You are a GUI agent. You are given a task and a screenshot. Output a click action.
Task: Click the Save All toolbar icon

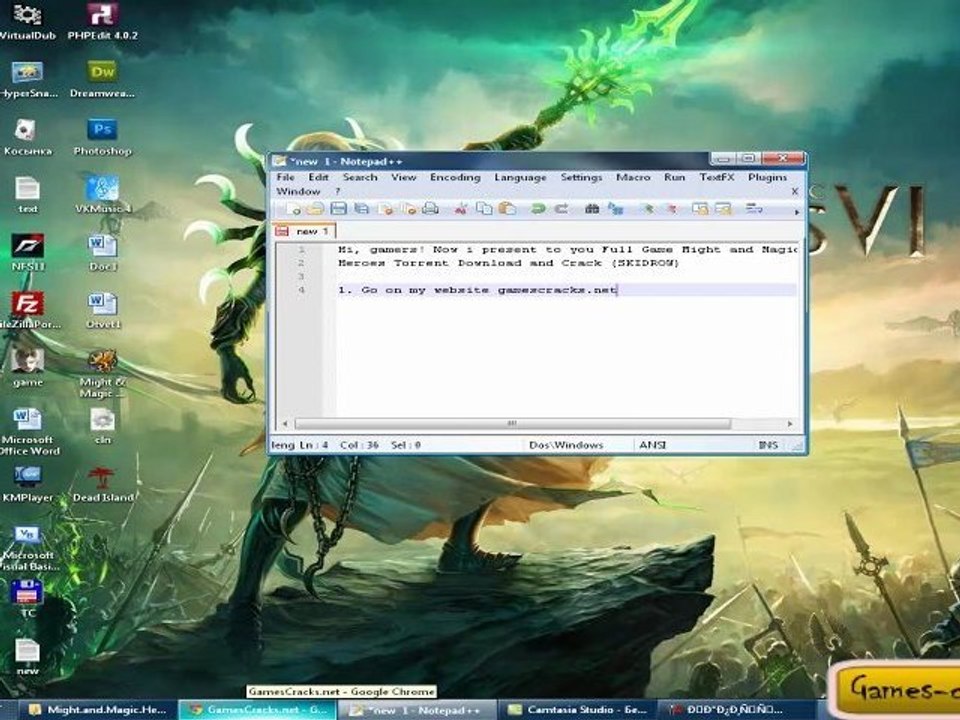click(x=362, y=209)
